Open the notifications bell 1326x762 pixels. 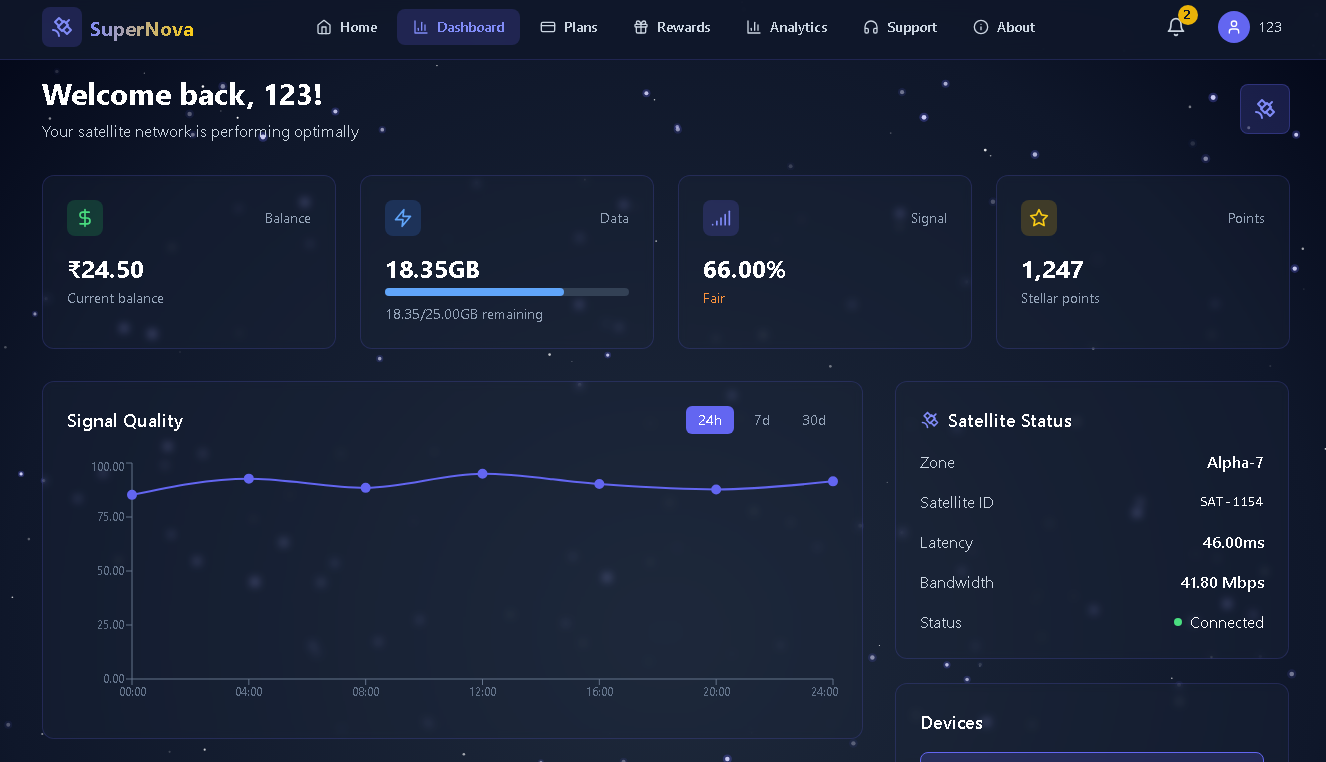tap(1176, 27)
